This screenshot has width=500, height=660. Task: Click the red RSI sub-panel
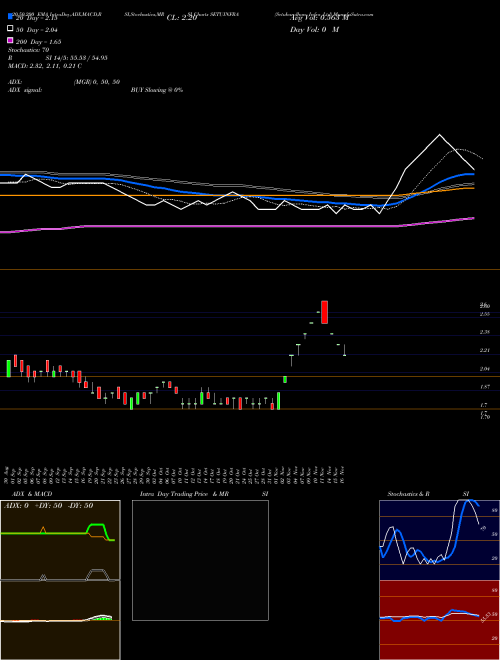[x=439, y=620]
